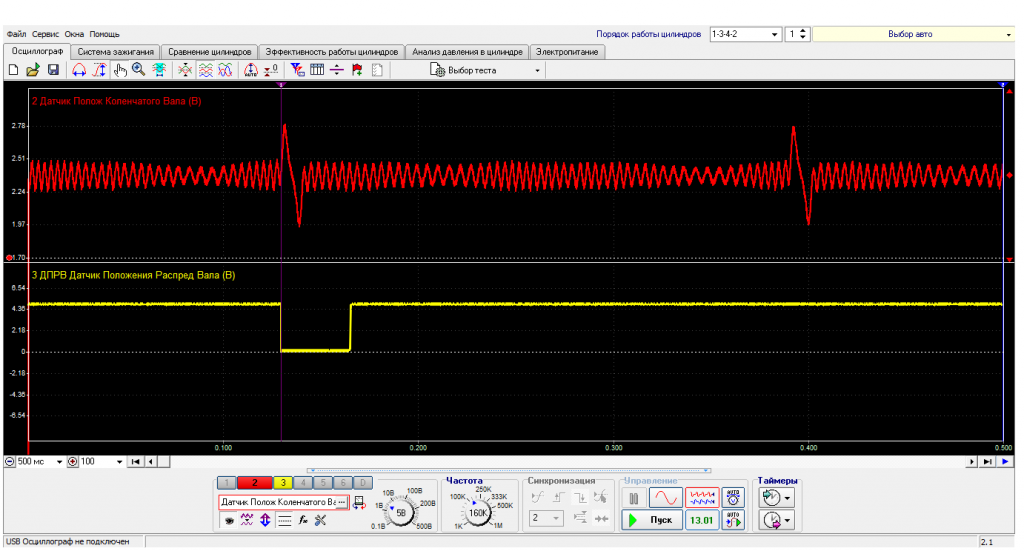Image resolution: width=1024 pixels, height=551 pixels.
Task: Switch to Эффективность работы цилиндров tab
Action: click(331, 52)
